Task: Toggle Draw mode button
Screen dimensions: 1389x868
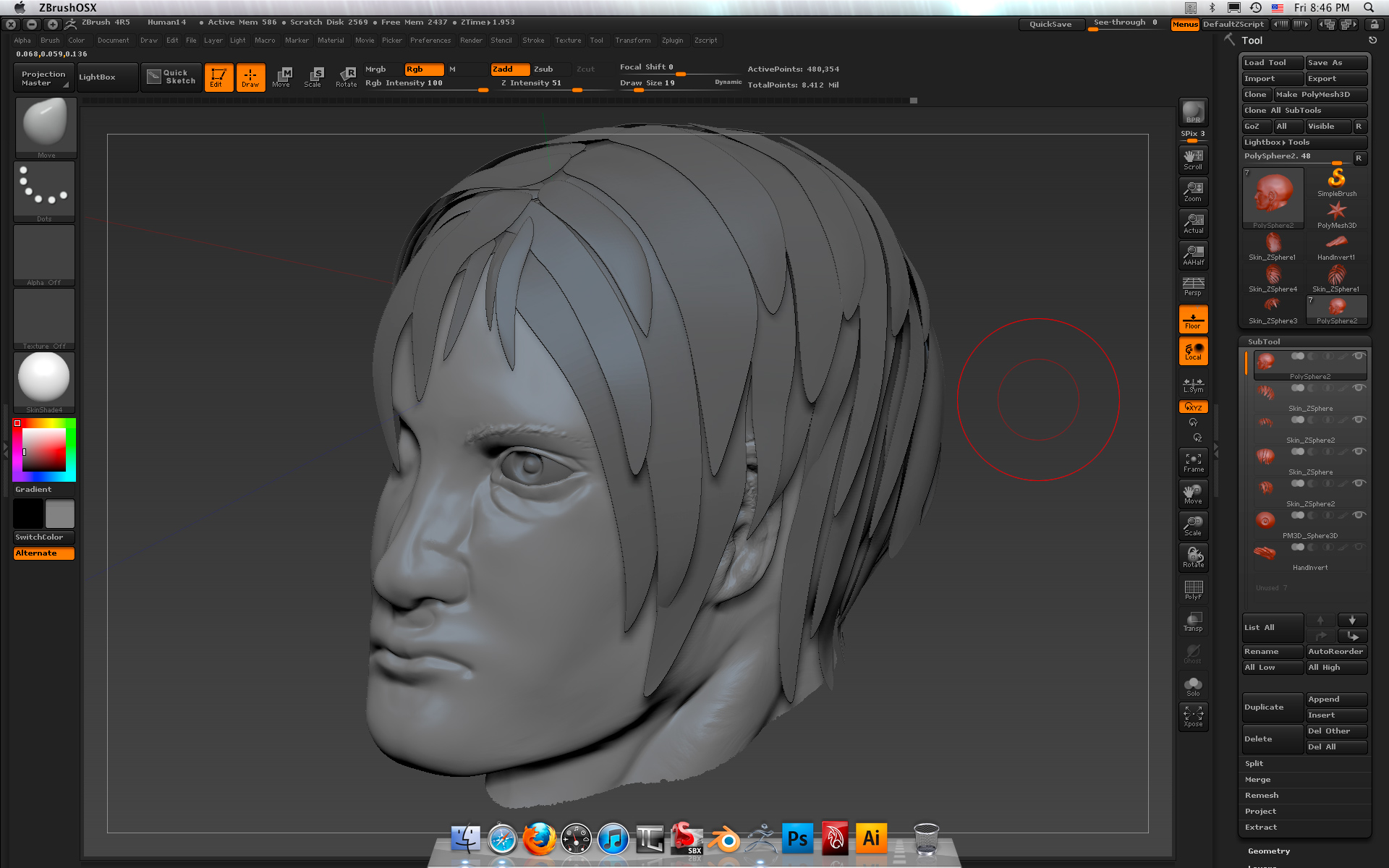Action: 250,77
